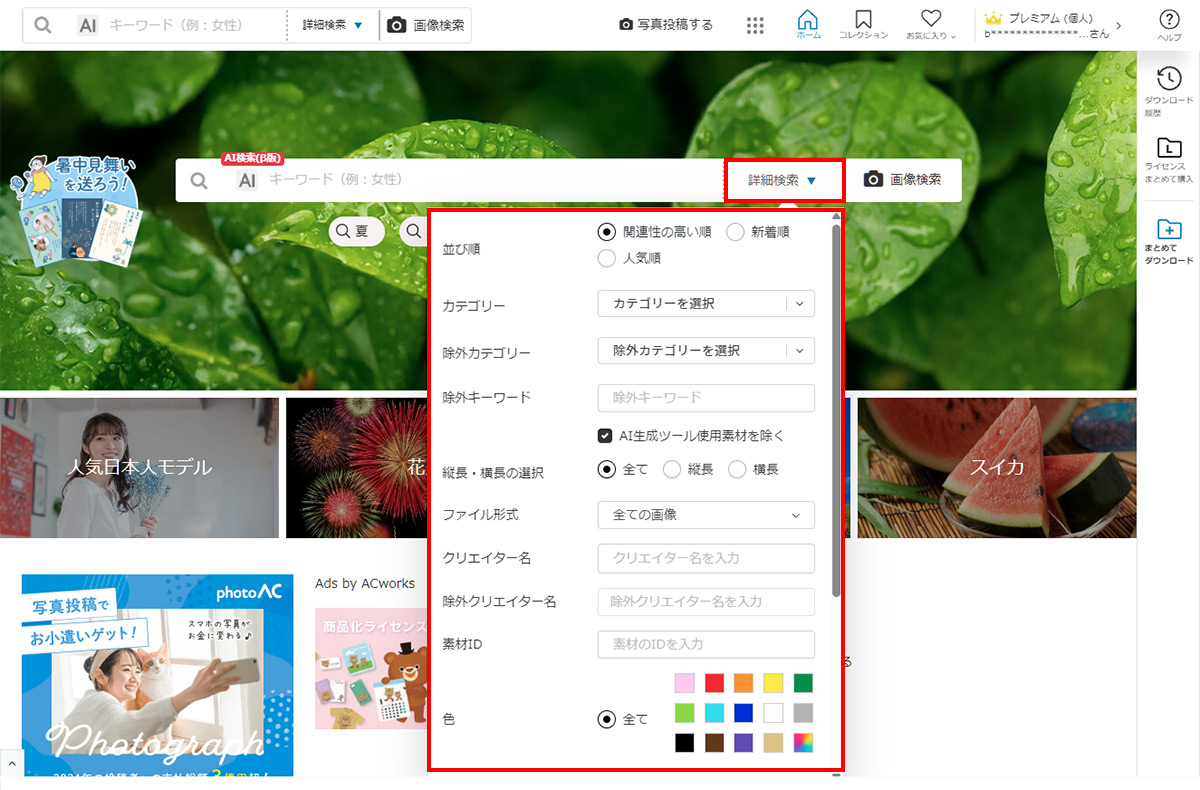
Task: Open the apps grid icon
Action: (x=756, y=25)
